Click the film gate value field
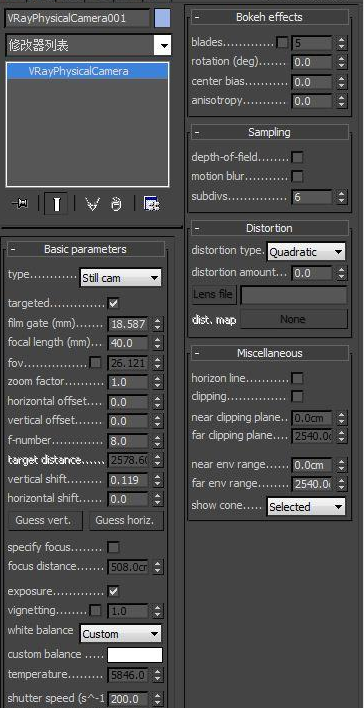The height and width of the screenshot is (708, 364). pyautogui.click(x=128, y=324)
